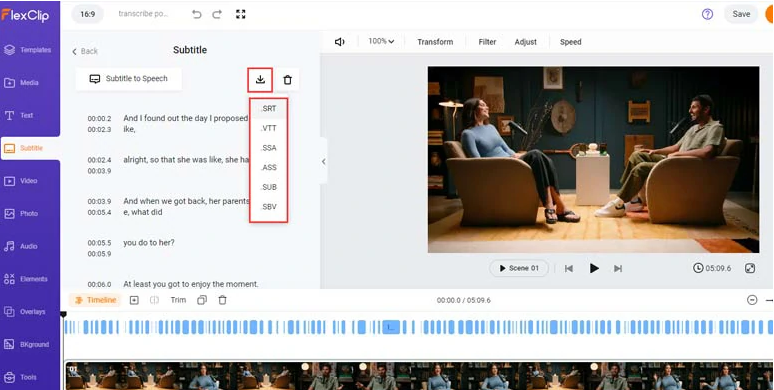The height and width of the screenshot is (390, 774).
Task: Open the help question mark icon
Action: click(707, 14)
